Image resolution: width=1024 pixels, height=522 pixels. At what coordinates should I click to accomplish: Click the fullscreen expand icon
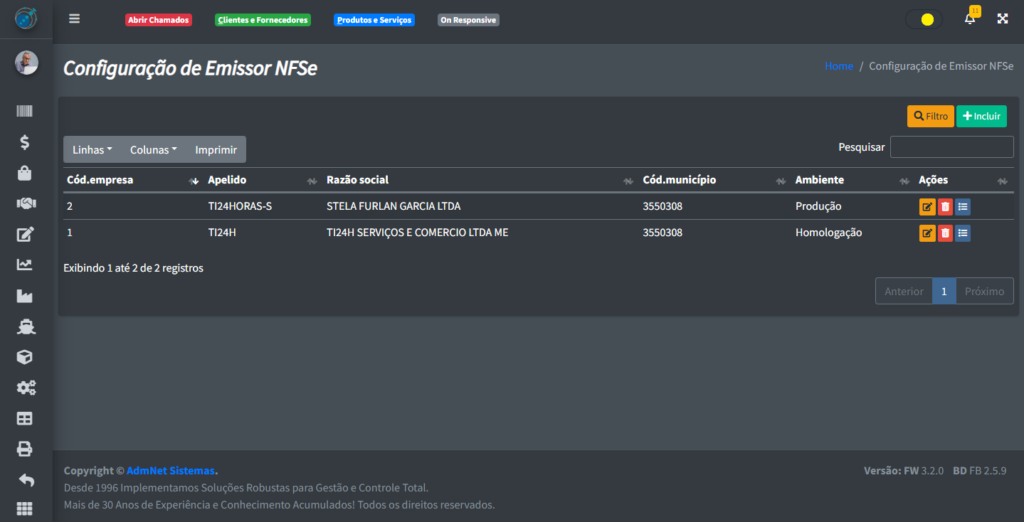tap(1002, 19)
